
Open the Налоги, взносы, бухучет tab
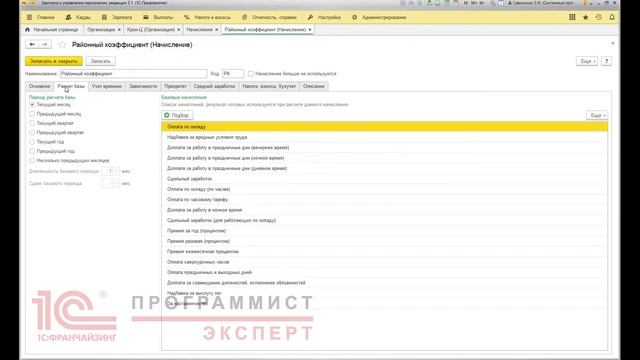pyautogui.click(x=269, y=87)
